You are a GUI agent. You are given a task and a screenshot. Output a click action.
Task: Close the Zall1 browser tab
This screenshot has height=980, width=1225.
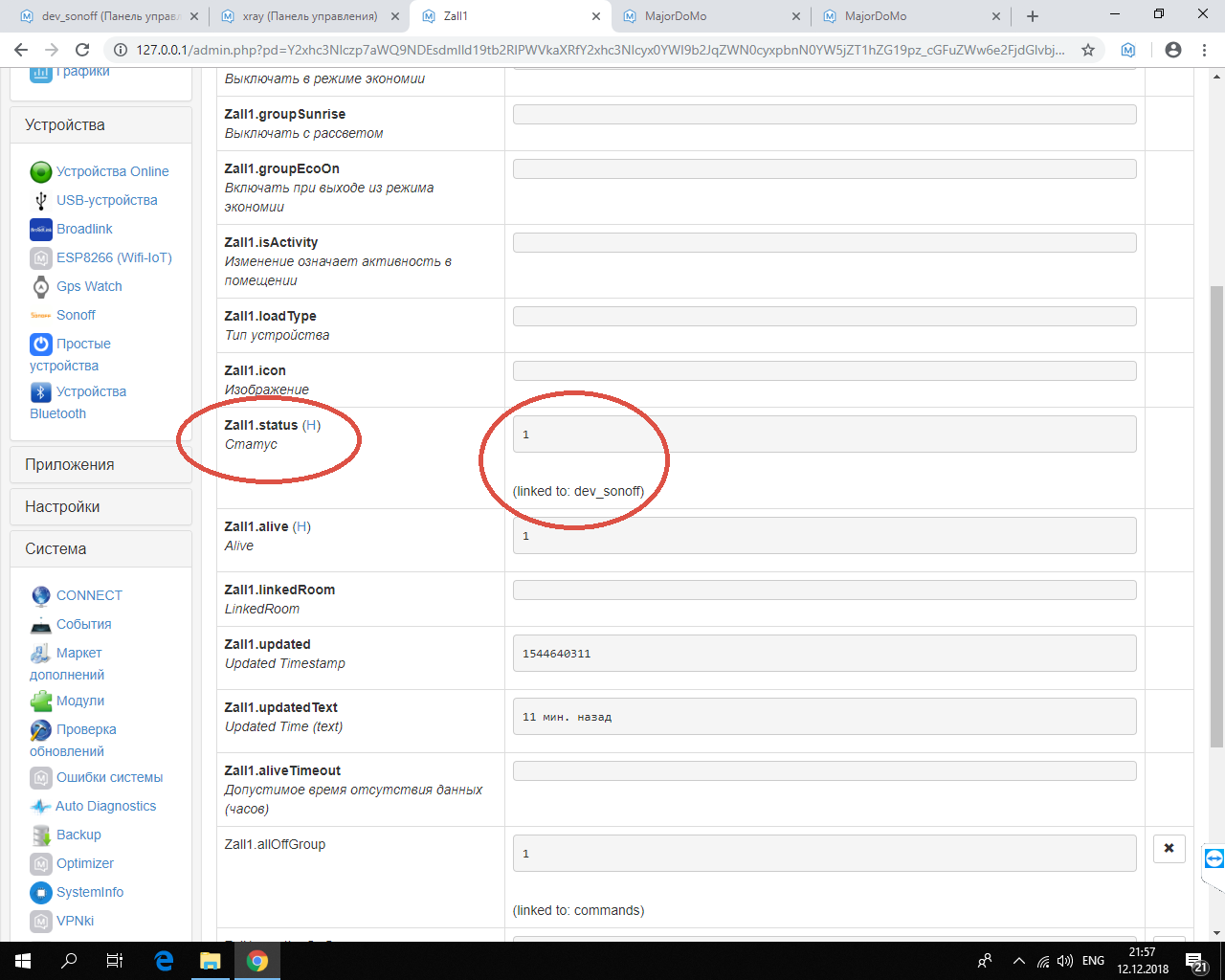pos(595,16)
